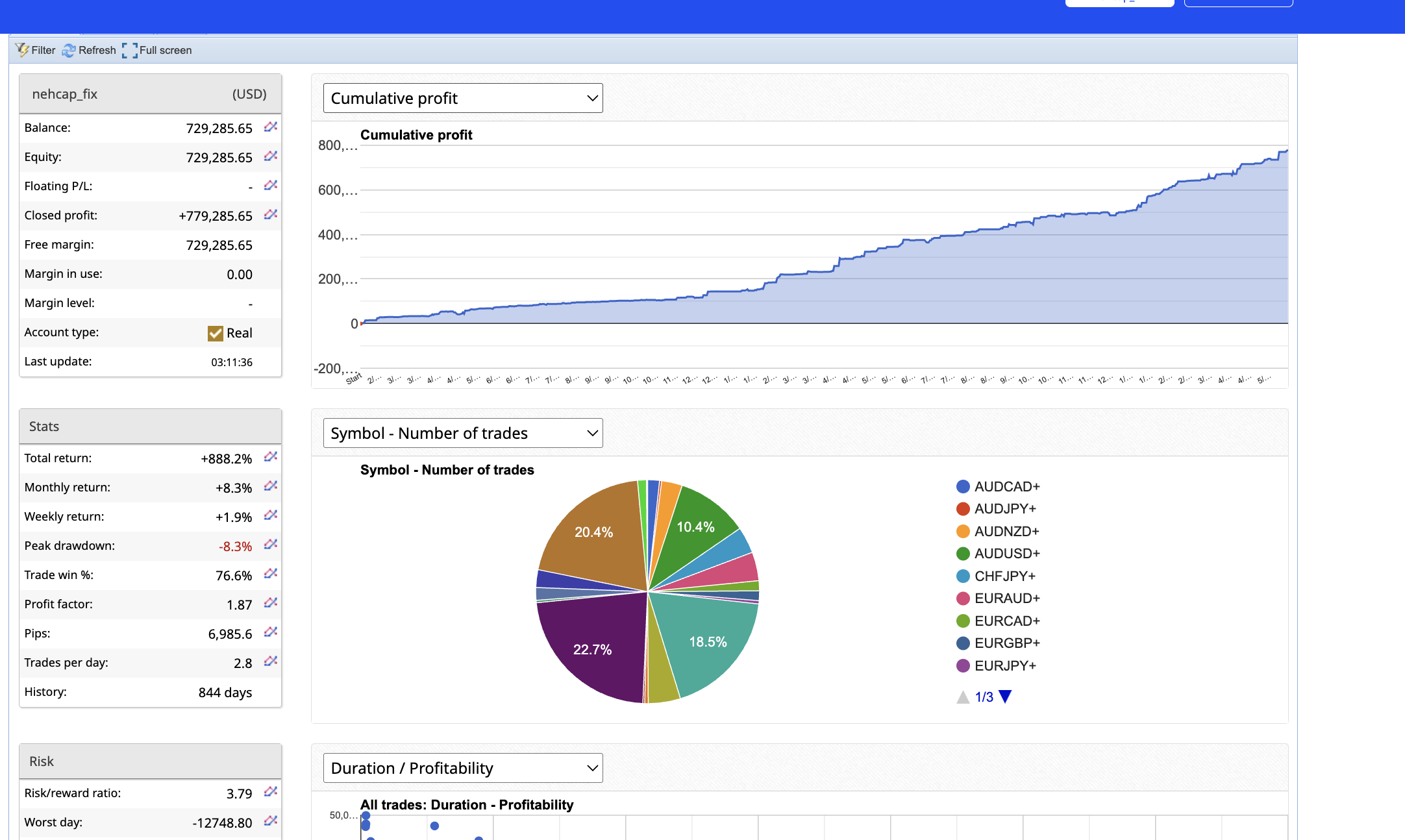Image resolution: width=1405 pixels, height=840 pixels.
Task: Open the Symbol - Number of trades dropdown
Action: tap(463, 433)
